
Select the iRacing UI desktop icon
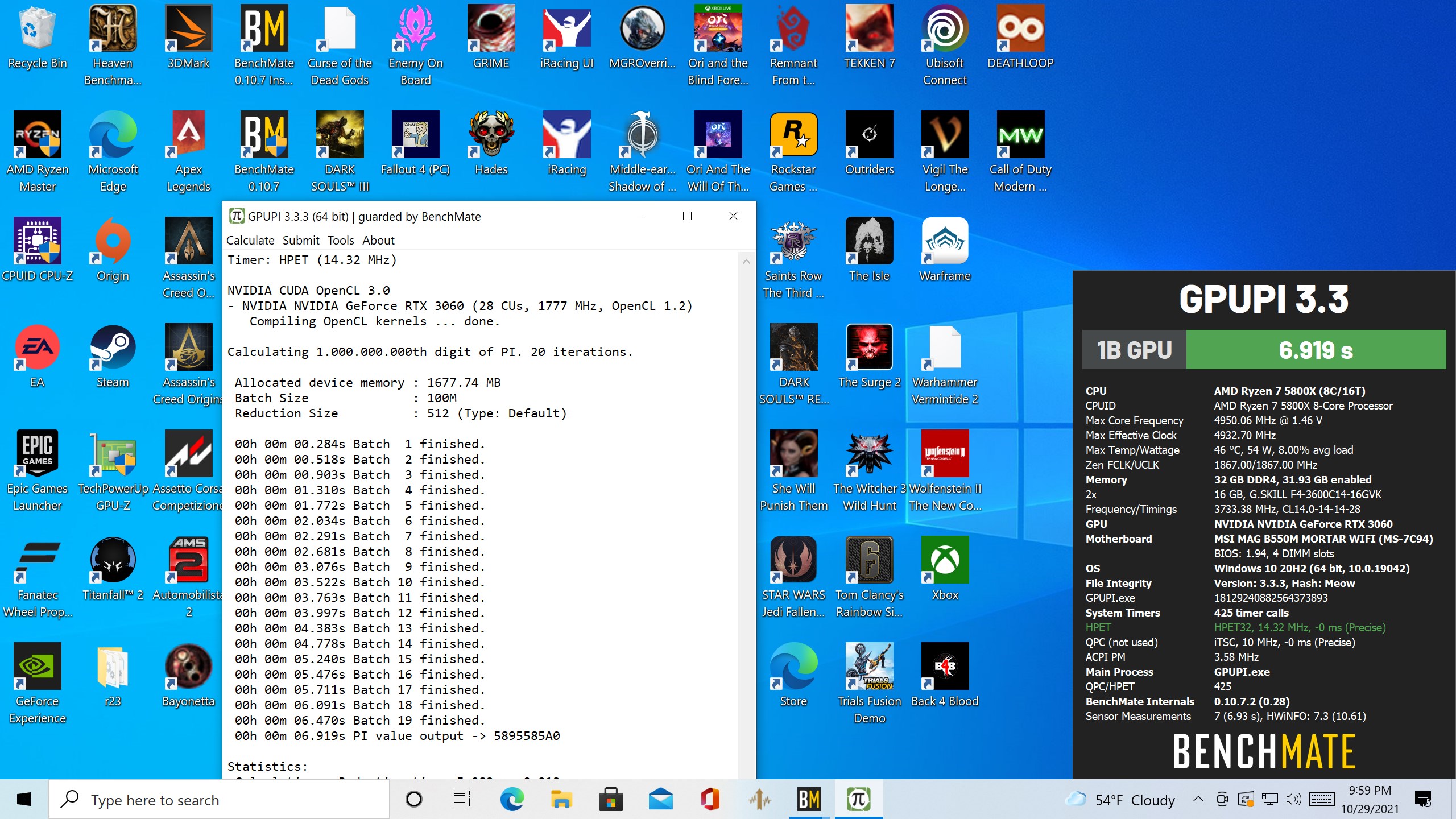coord(567,38)
